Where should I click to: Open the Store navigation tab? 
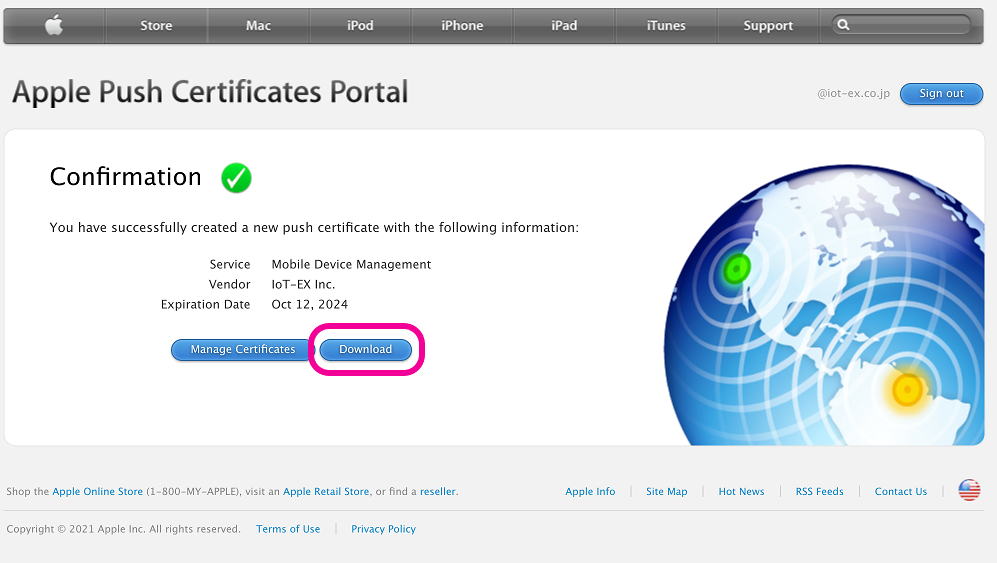[156, 26]
